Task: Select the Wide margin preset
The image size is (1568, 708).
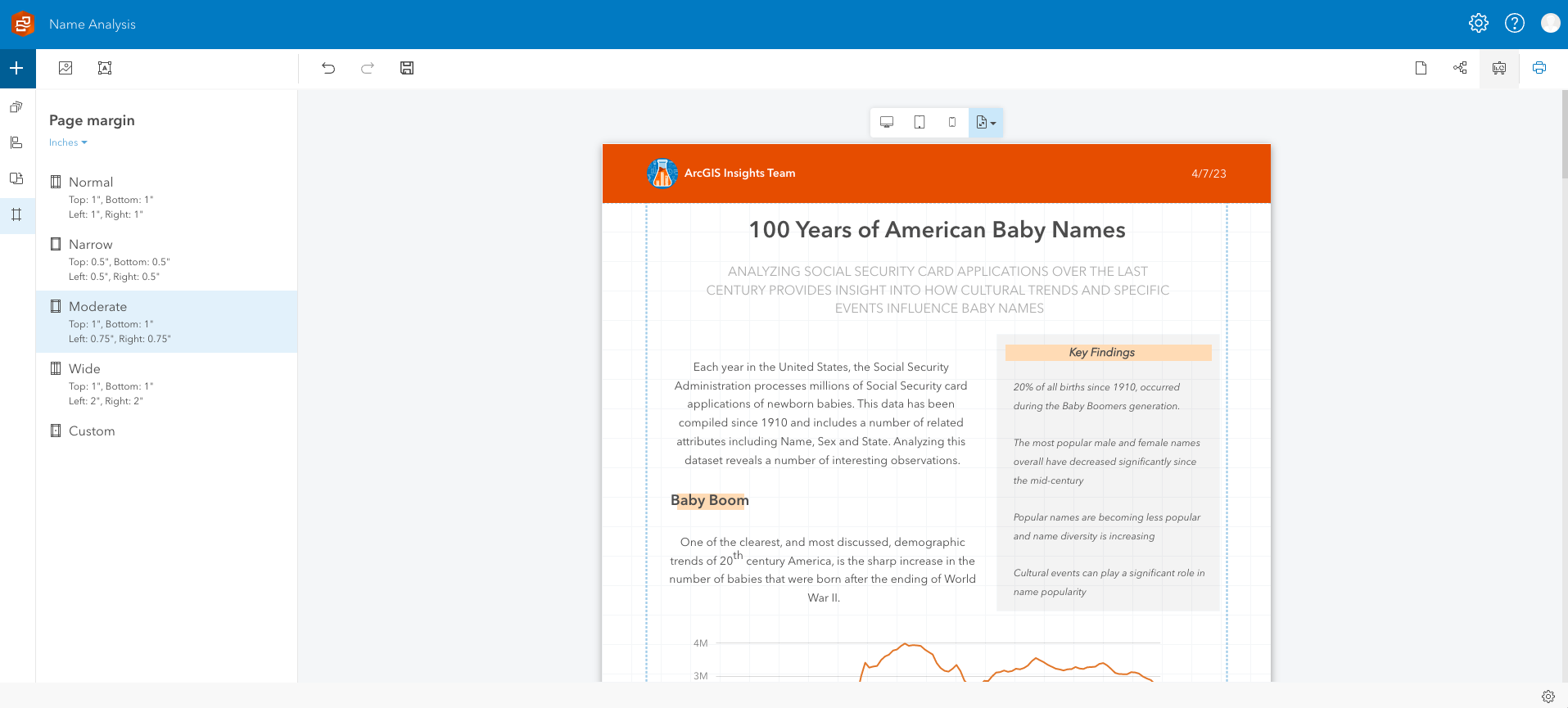Action: [84, 368]
